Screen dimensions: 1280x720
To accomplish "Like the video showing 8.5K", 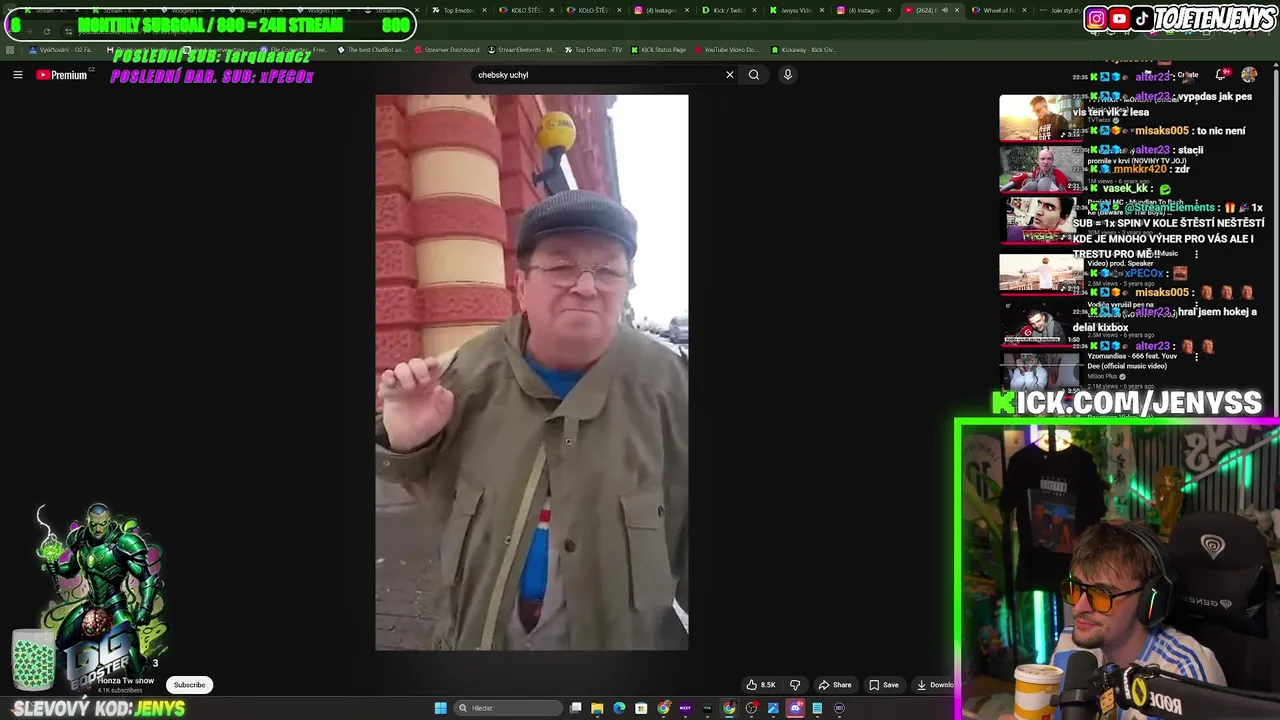I will pyautogui.click(x=761, y=685).
